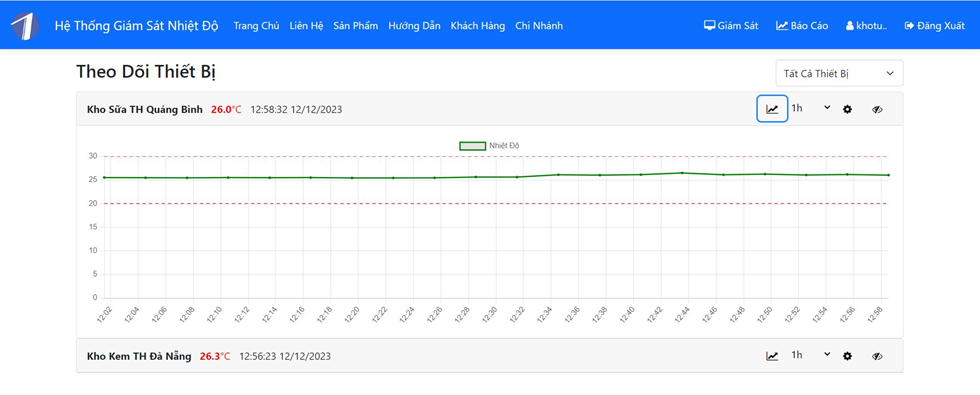Image resolution: width=980 pixels, height=395 pixels.
Task: Hide the Kho Sữa TH Quảng Bình device
Action: tap(878, 109)
